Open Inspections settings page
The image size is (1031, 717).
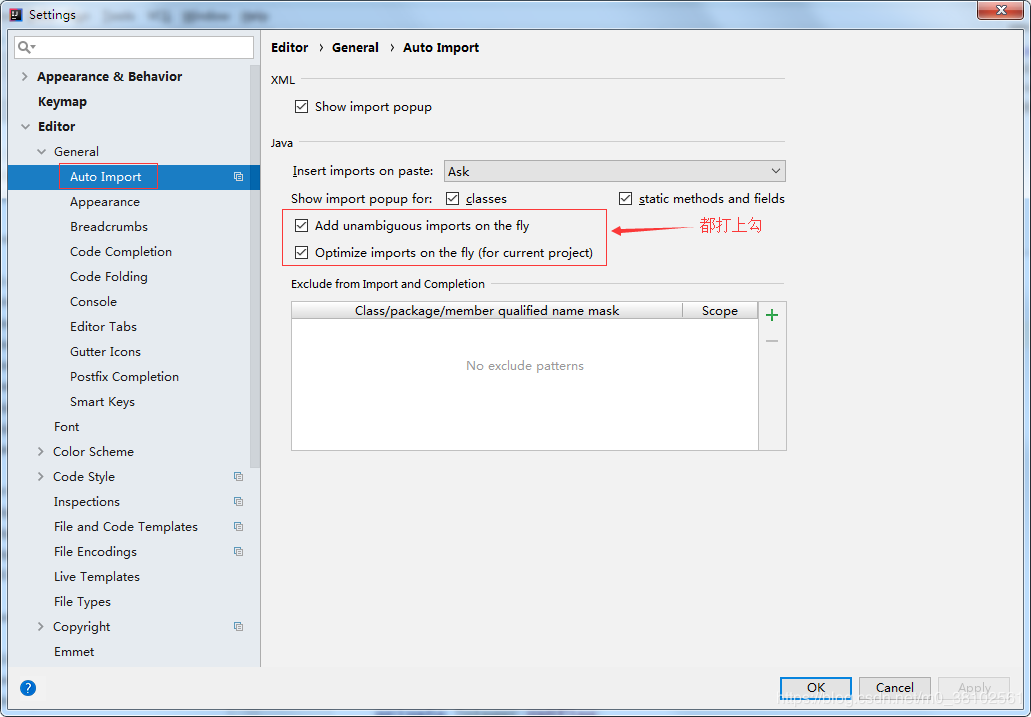point(87,501)
